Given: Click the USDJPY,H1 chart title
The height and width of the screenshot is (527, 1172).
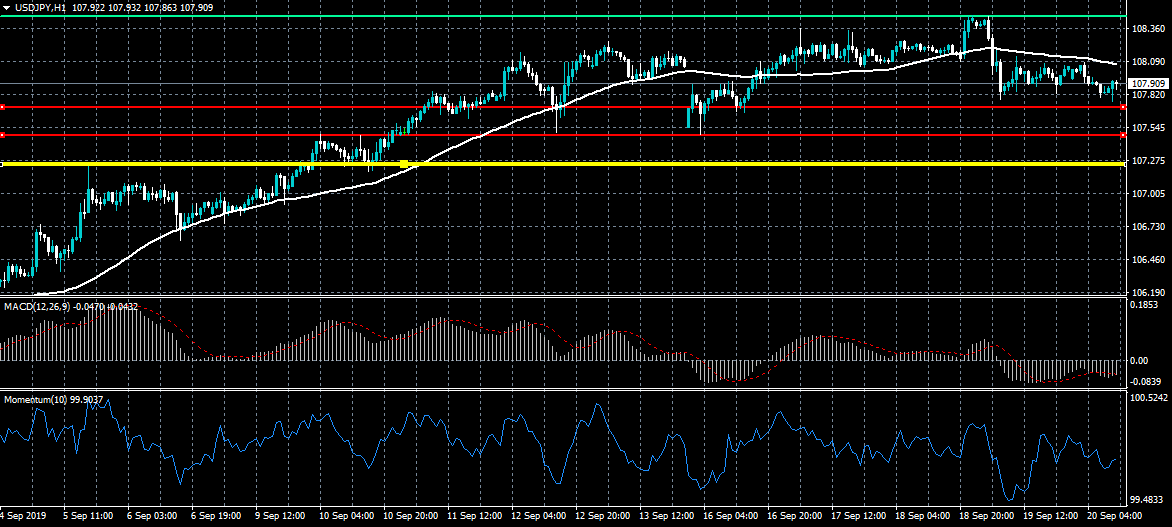Looking at the screenshot, I should (38, 7).
